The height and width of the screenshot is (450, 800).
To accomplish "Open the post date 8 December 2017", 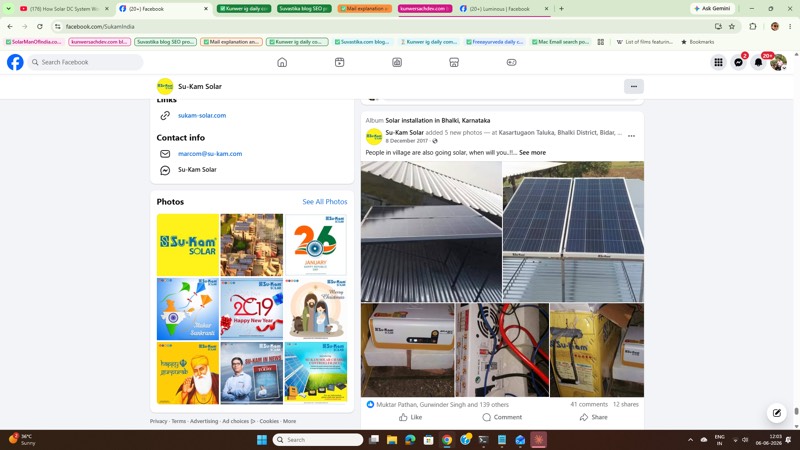I will (x=407, y=141).
